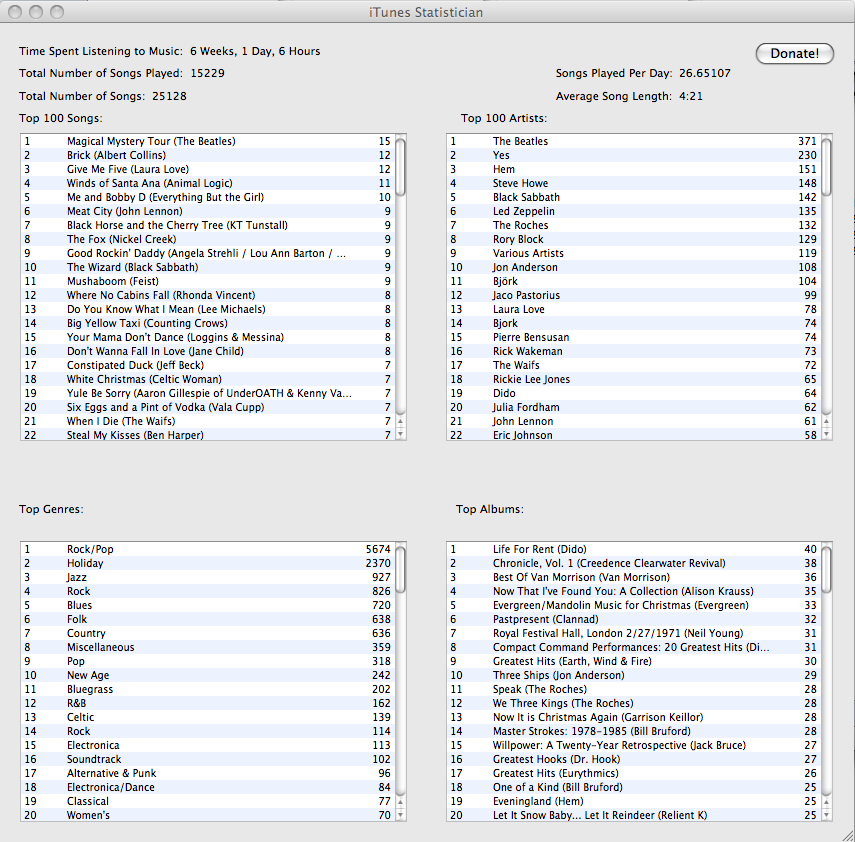The width and height of the screenshot is (855, 842).
Task: Select artist The Beatles in Top Artists
Action: (634, 141)
